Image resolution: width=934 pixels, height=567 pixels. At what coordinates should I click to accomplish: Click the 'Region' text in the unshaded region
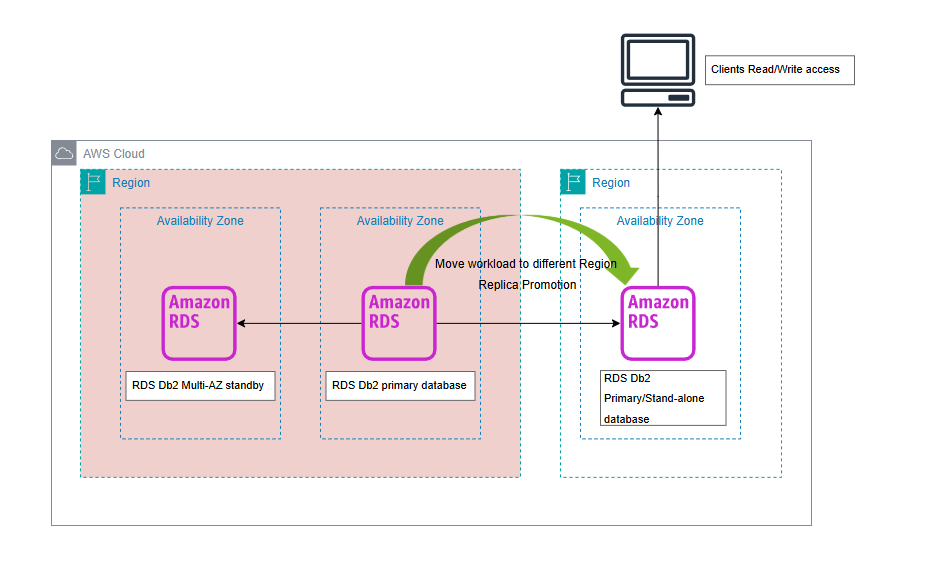[x=611, y=183]
